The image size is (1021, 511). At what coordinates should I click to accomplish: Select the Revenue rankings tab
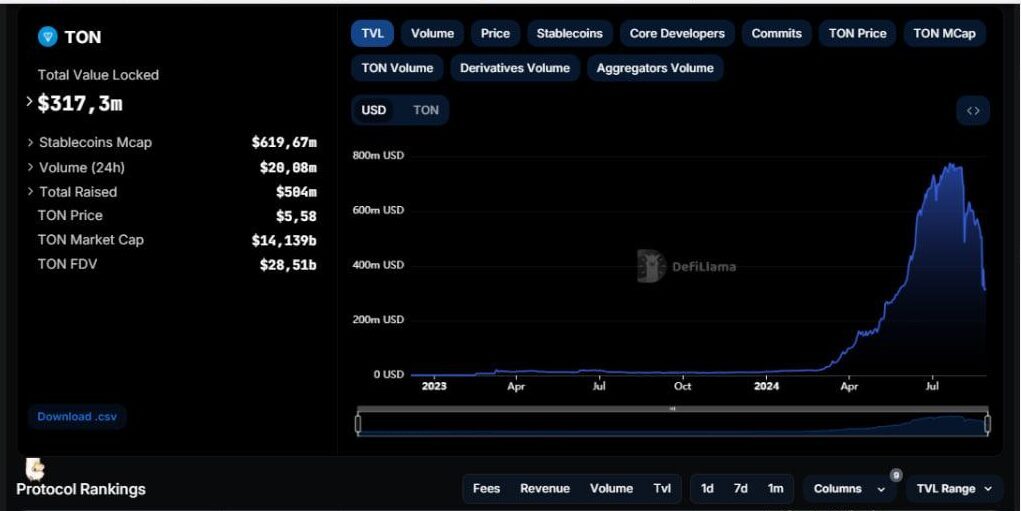(545, 488)
